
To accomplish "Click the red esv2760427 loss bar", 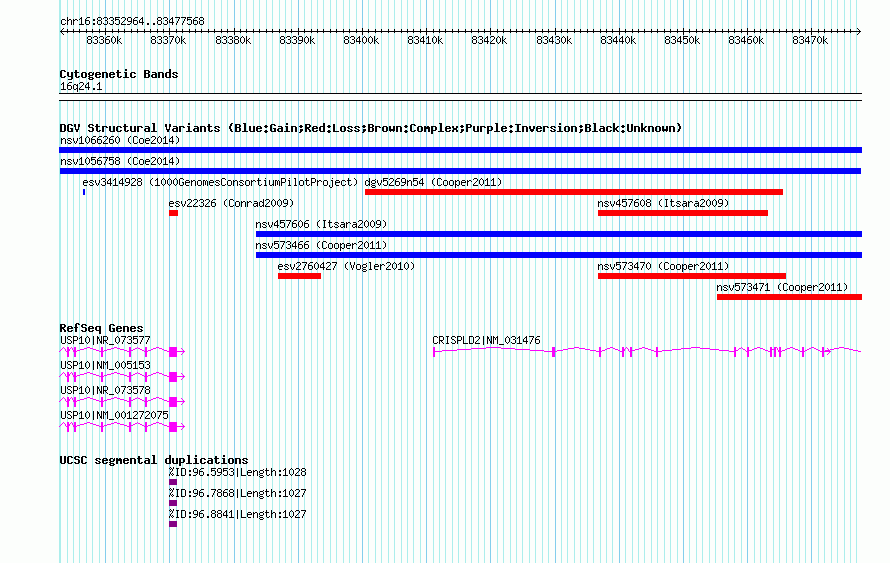I will (299, 276).
